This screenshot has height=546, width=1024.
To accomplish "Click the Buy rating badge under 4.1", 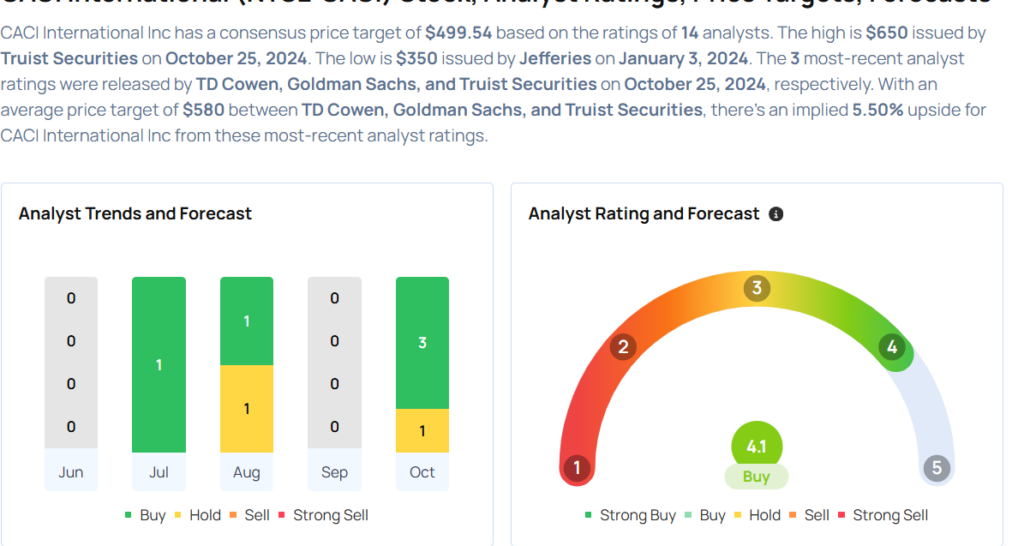I will (x=756, y=477).
